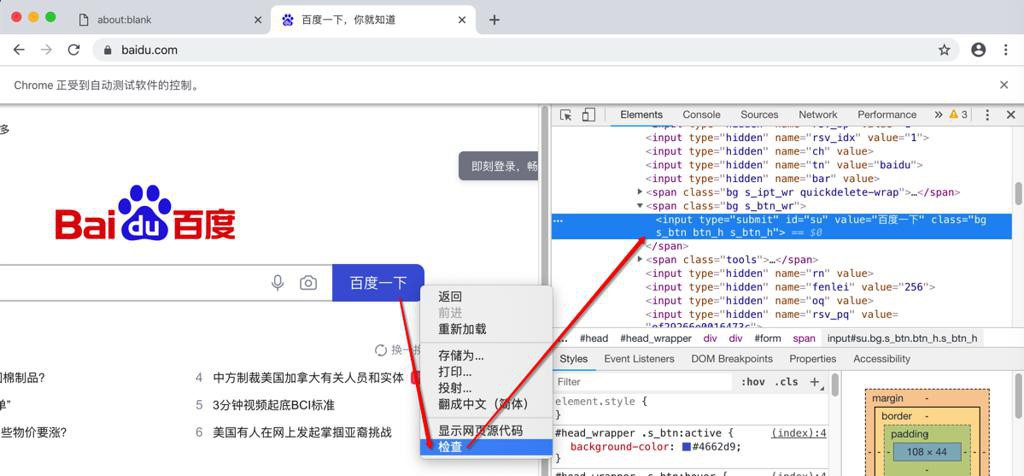Switch to the Performance tab
The height and width of the screenshot is (476, 1024).
[887, 114]
